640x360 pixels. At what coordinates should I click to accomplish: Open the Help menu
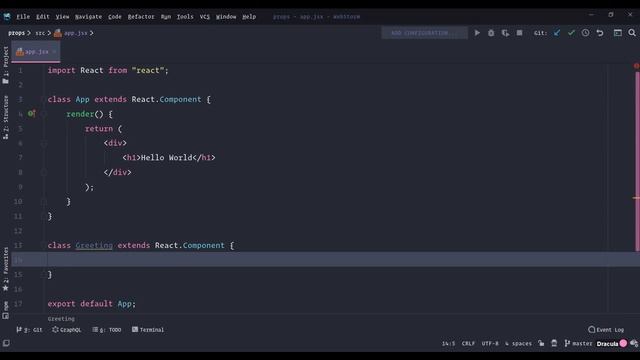(x=249, y=17)
